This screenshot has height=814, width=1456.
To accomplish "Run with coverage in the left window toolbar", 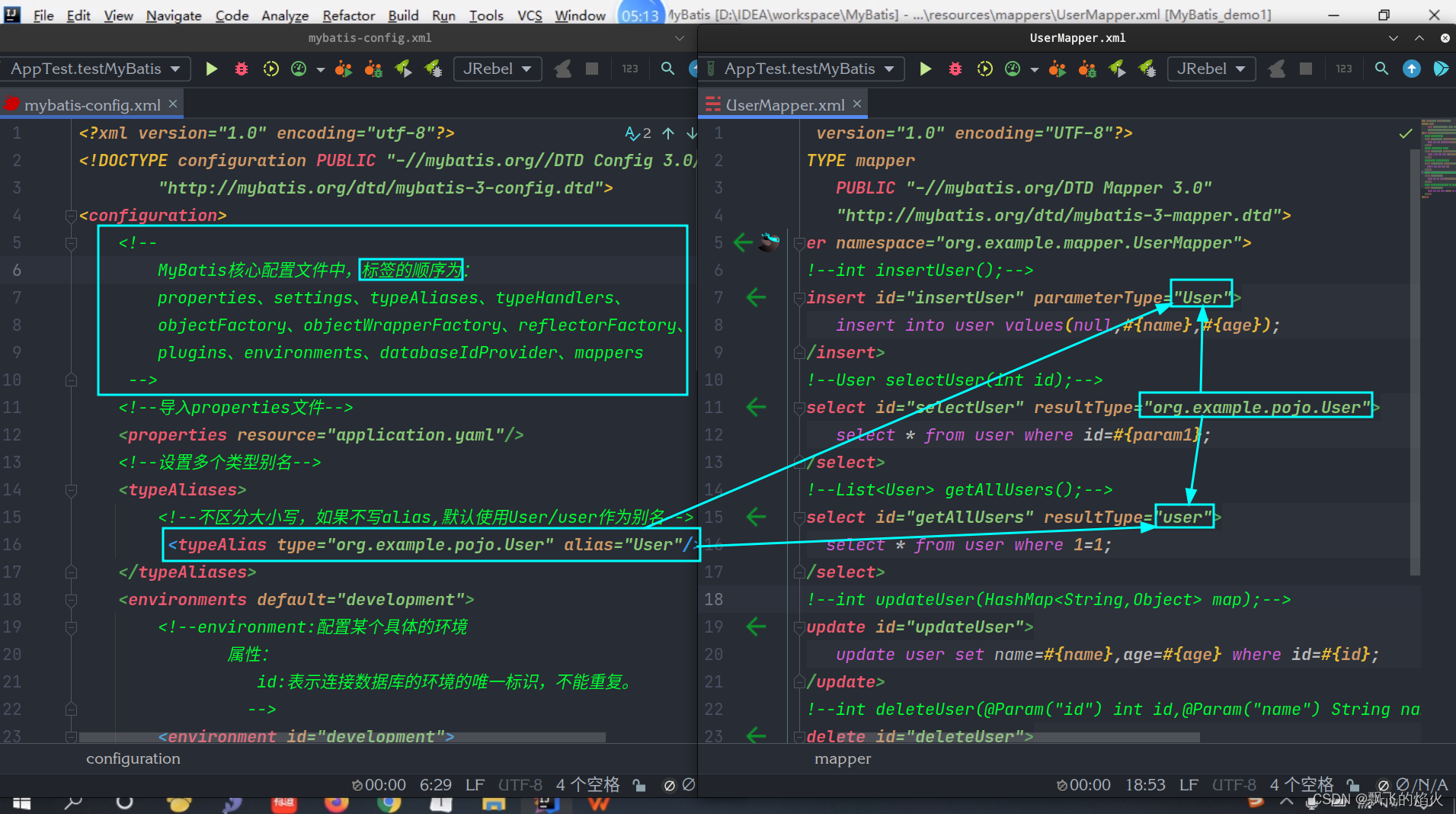I will [x=270, y=69].
